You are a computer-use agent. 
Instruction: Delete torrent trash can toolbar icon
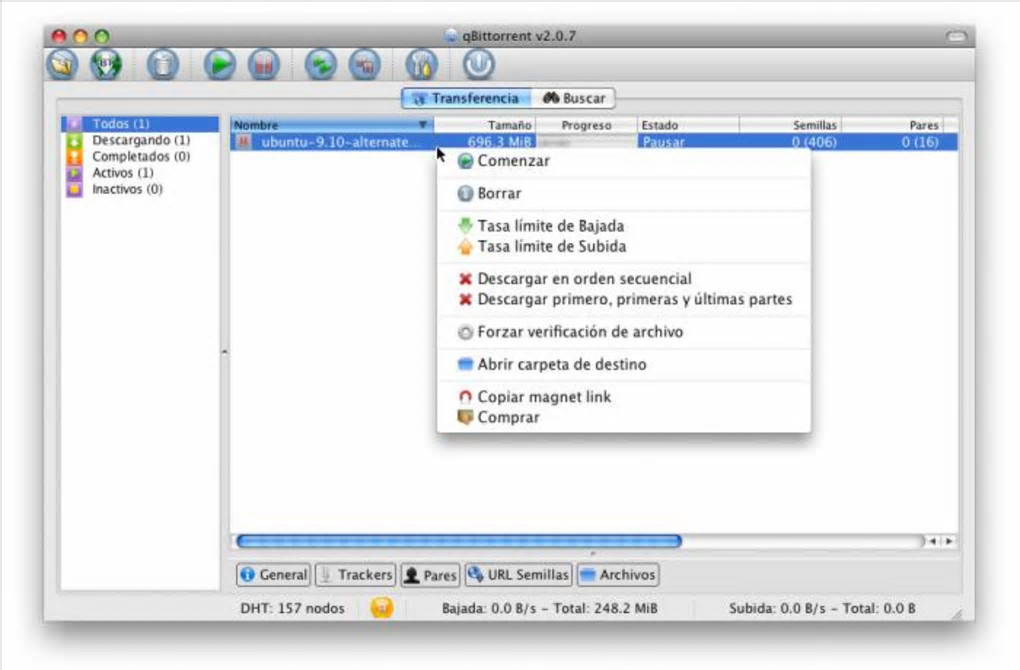[x=163, y=64]
